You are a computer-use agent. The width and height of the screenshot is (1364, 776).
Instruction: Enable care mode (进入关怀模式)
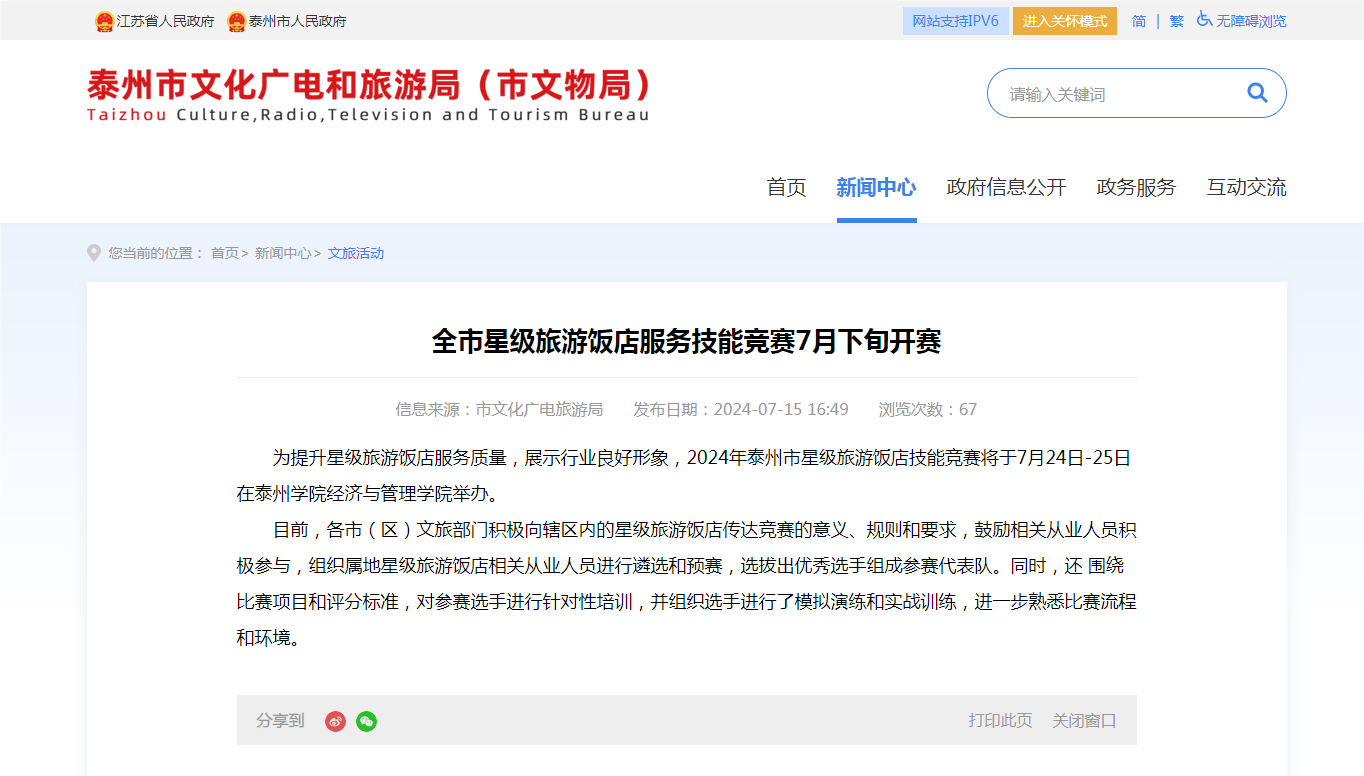[1064, 21]
